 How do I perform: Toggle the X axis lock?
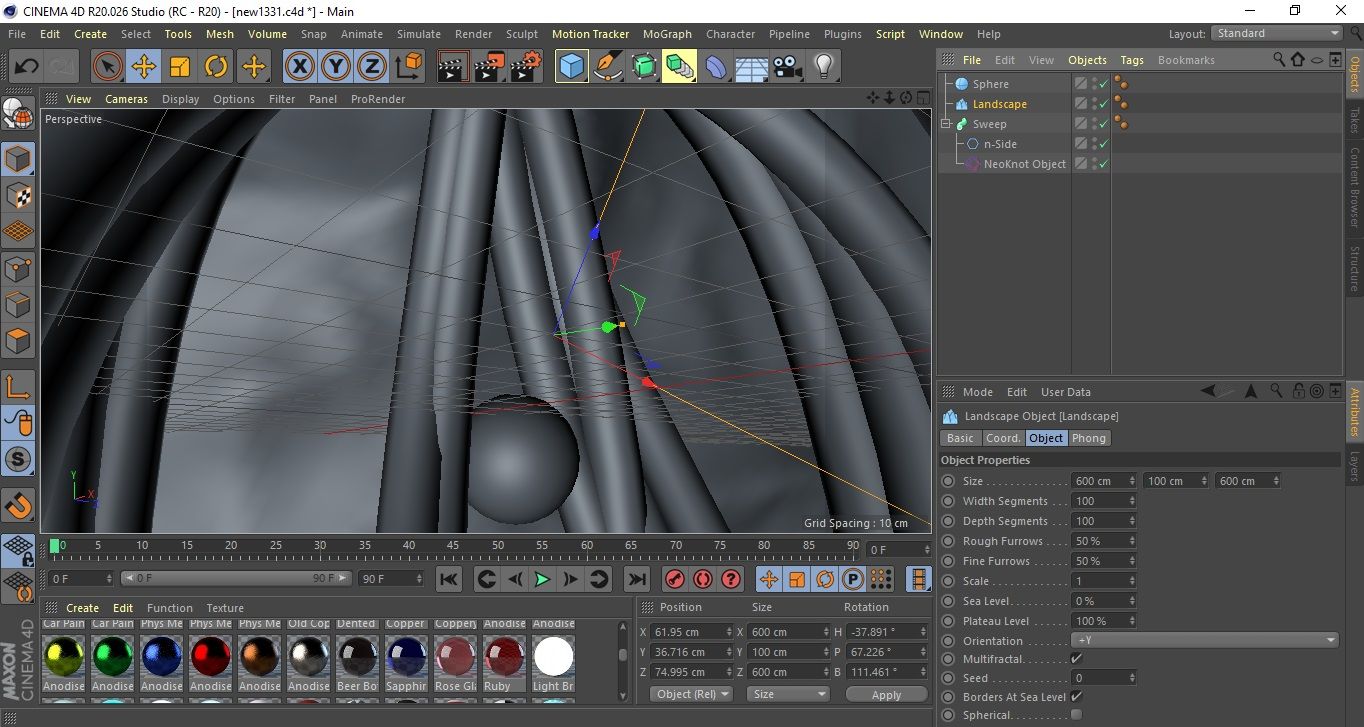299,67
